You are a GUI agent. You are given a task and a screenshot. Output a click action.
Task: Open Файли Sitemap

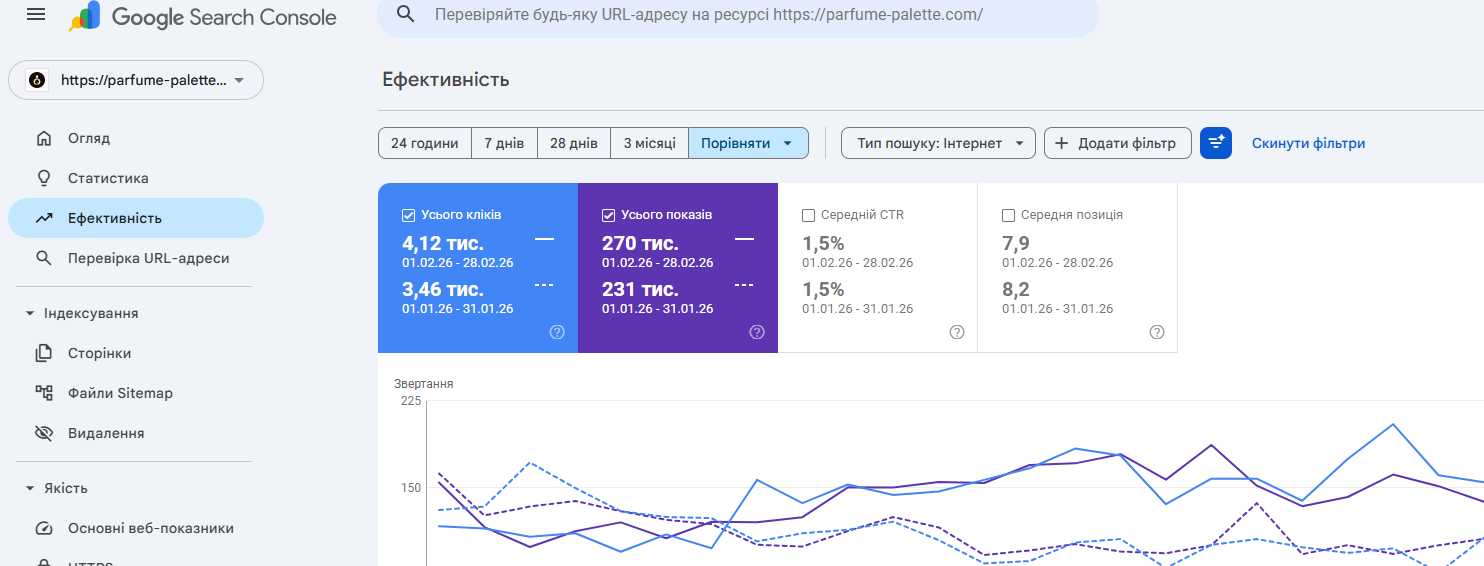136,393
